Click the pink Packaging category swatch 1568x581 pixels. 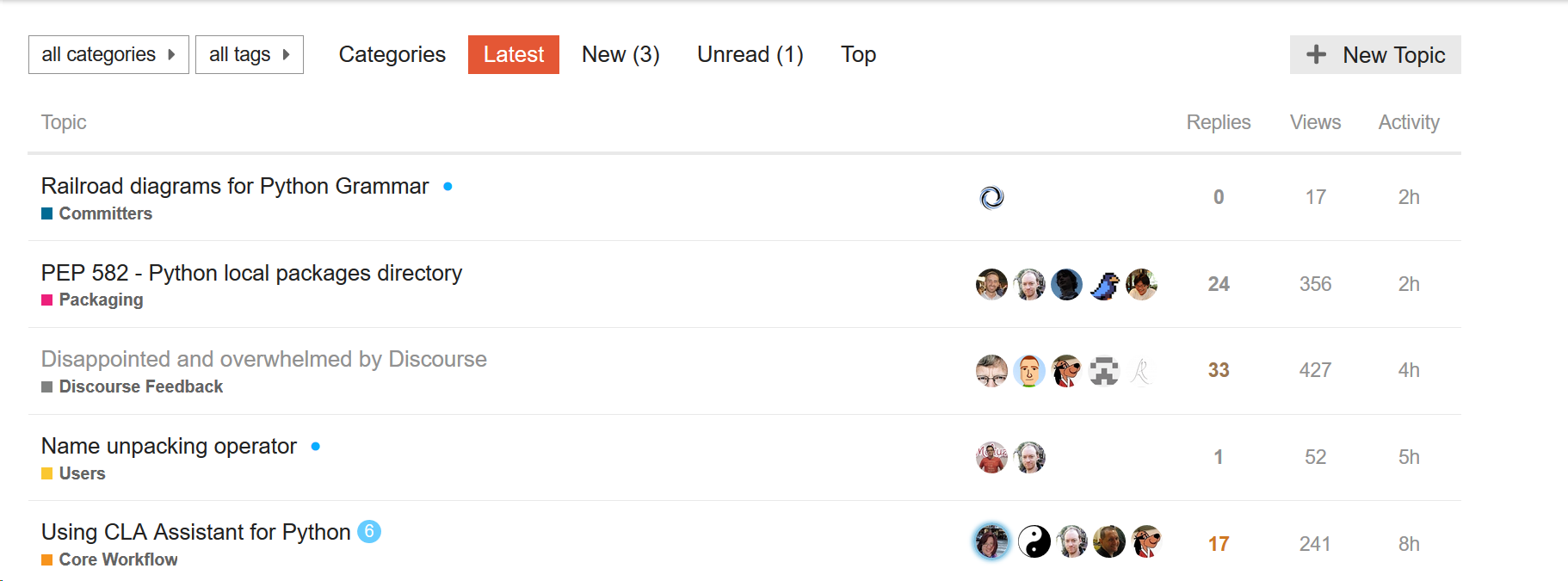tap(47, 300)
